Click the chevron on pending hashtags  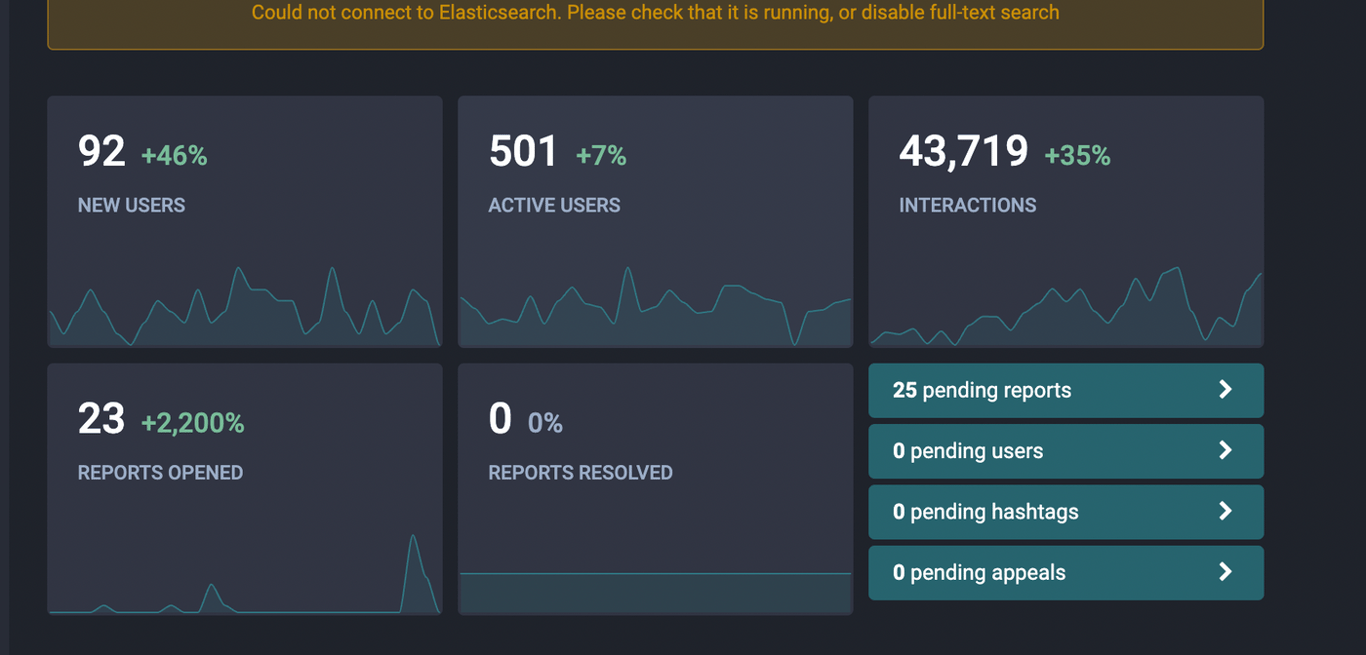point(1226,512)
